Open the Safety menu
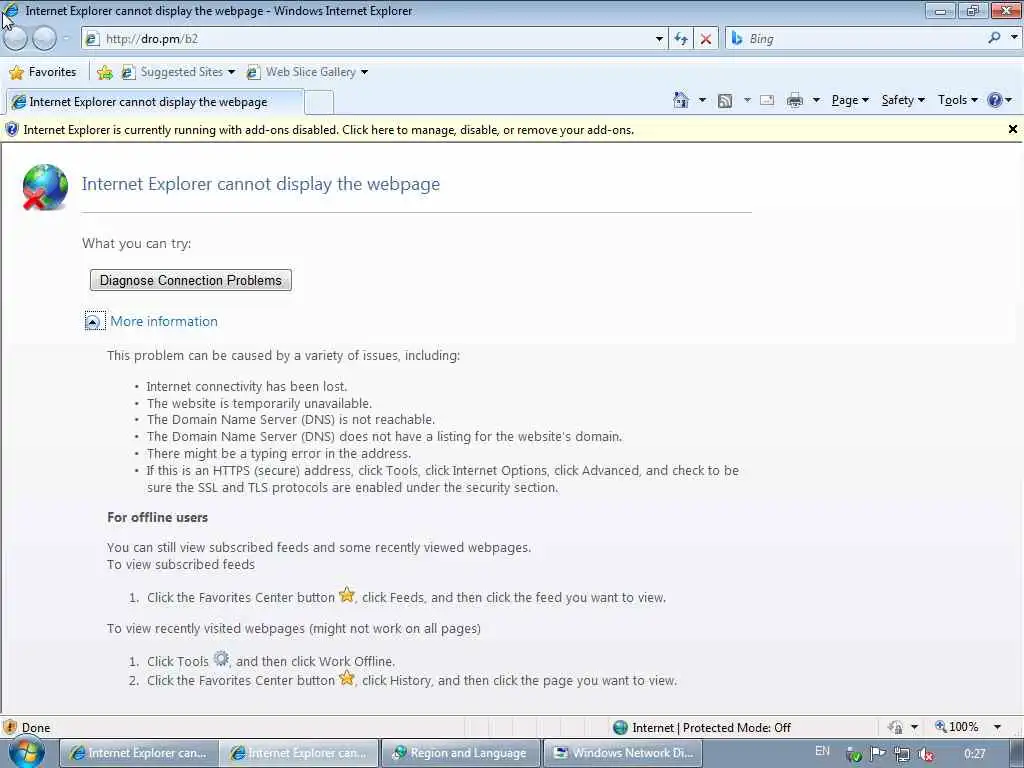The width and height of the screenshot is (1024, 768). pos(903,100)
